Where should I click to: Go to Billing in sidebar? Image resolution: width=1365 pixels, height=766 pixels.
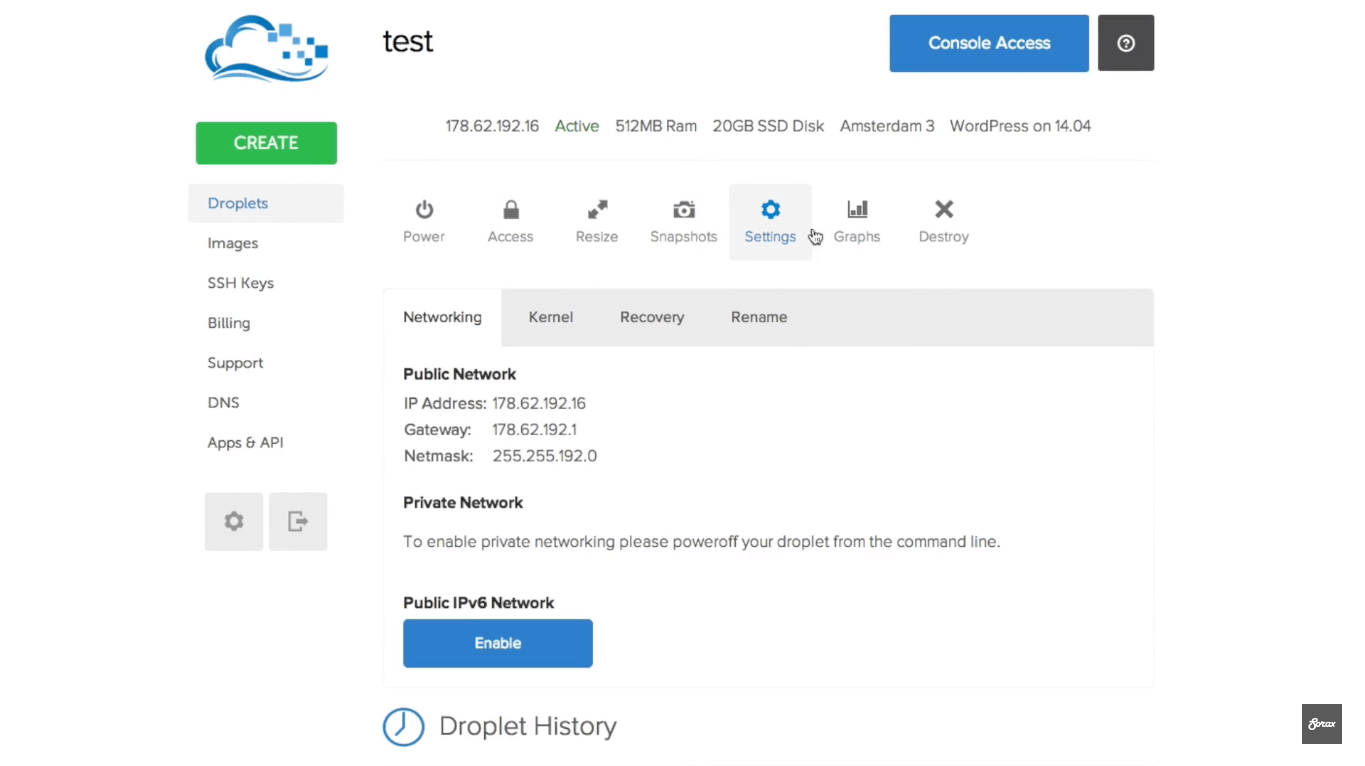[229, 323]
